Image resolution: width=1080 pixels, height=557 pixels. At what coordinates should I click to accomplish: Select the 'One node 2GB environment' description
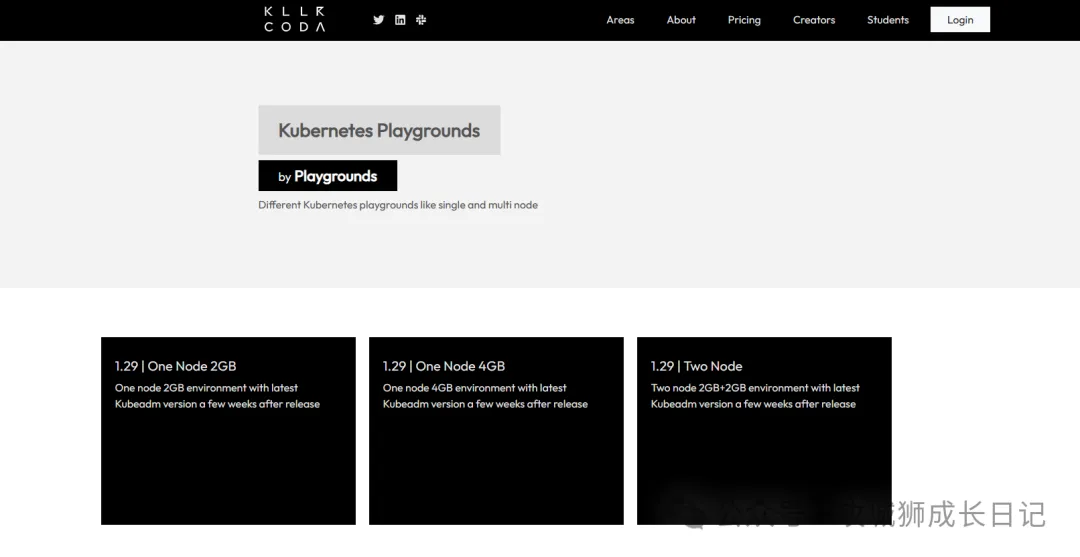[x=217, y=396]
